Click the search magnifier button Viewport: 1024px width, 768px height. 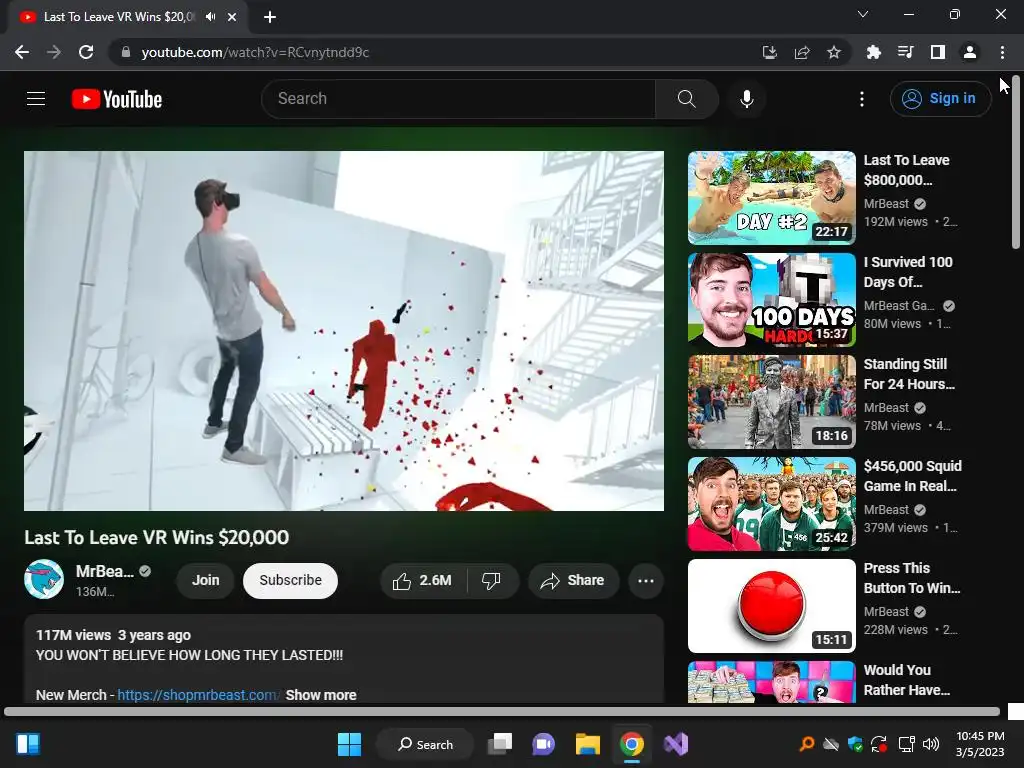[686, 99]
